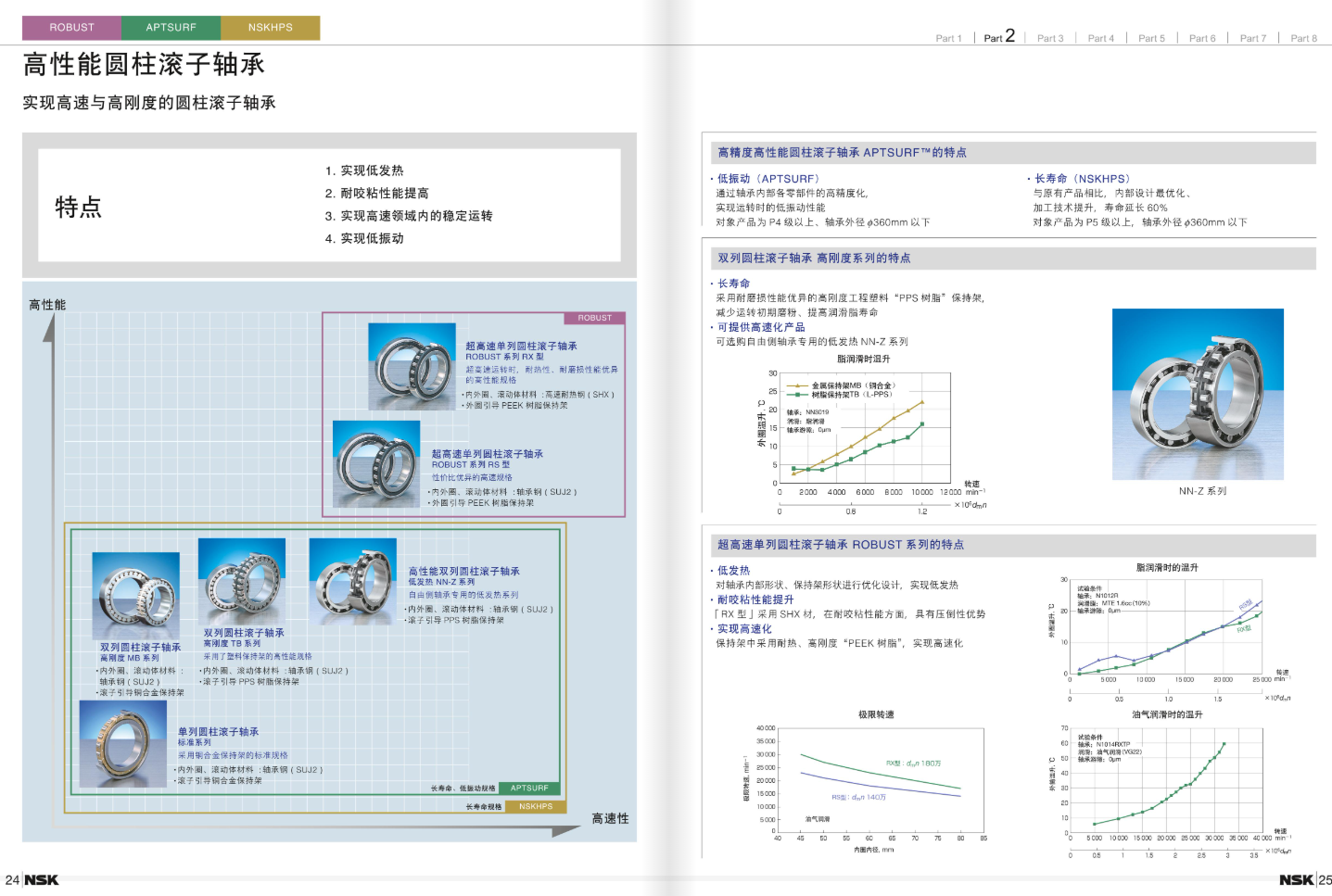Click the 极限转速 chart
Viewport: 1332px width, 896px height.
point(867,781)
